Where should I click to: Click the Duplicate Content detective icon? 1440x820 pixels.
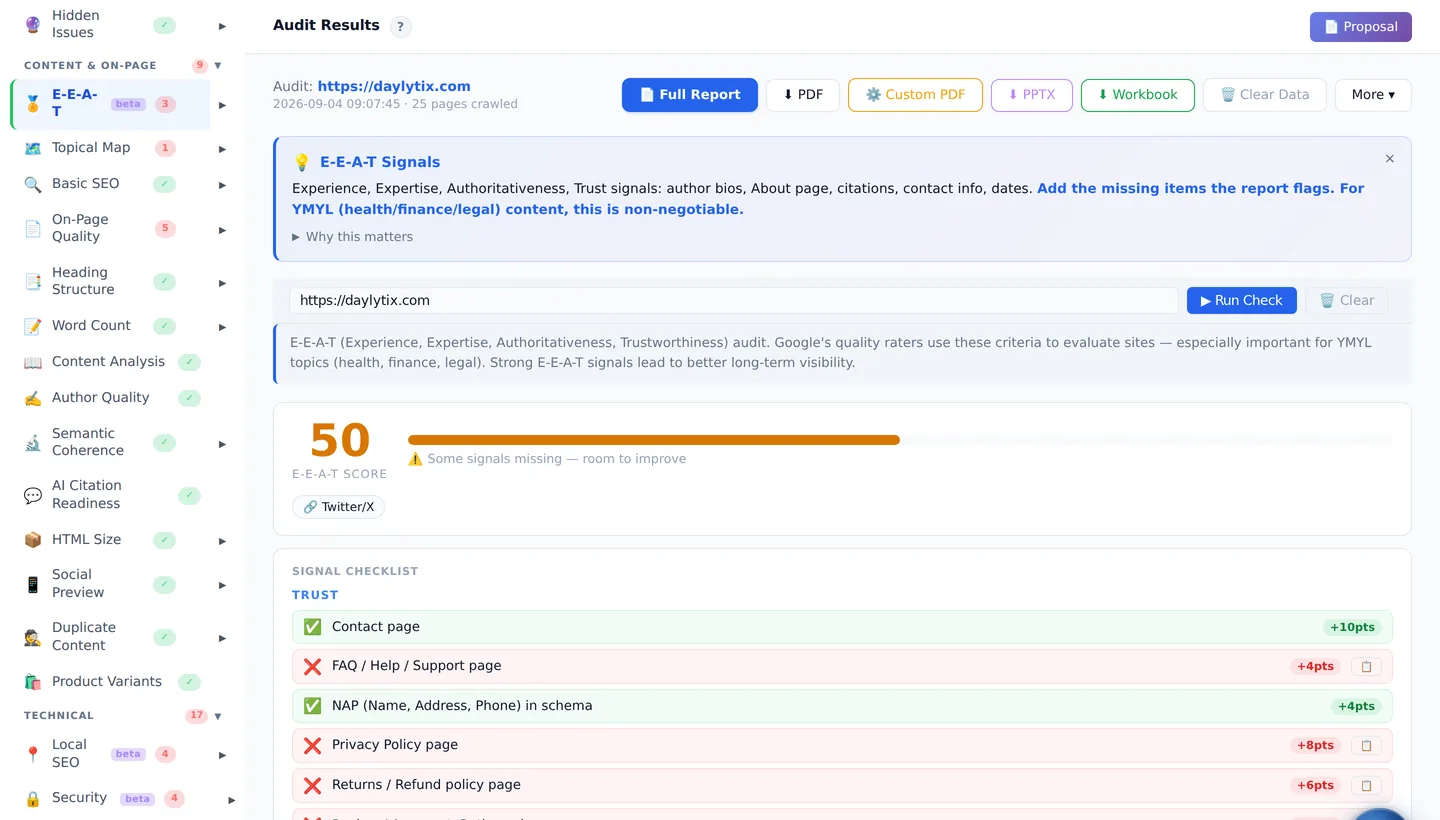(33, 637)
